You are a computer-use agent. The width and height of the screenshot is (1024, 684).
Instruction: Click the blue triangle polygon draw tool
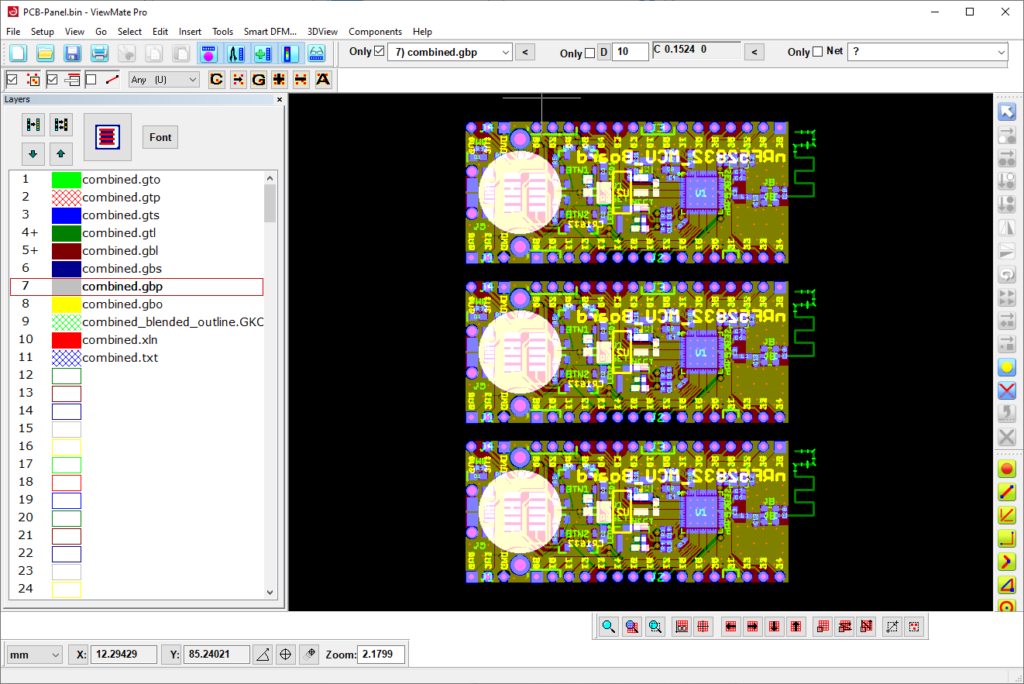[1007, 585]
